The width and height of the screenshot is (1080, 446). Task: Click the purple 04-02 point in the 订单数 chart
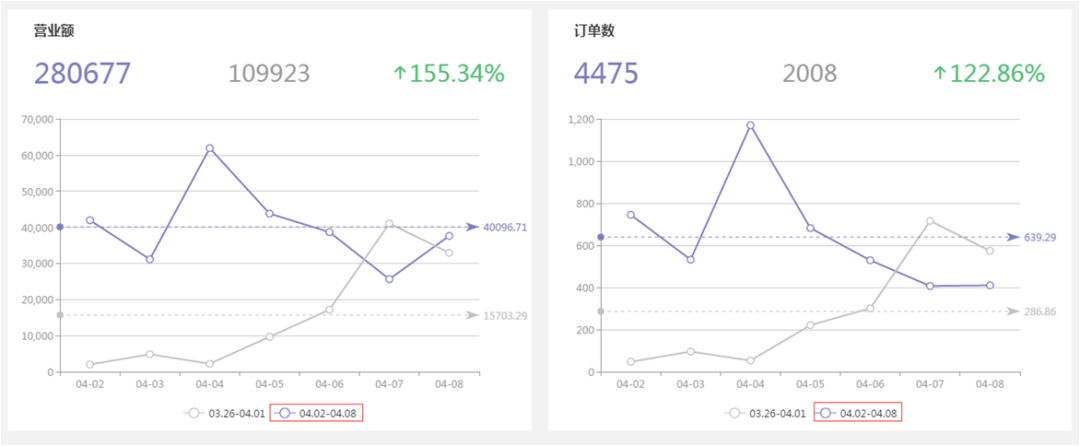point(631,215)
